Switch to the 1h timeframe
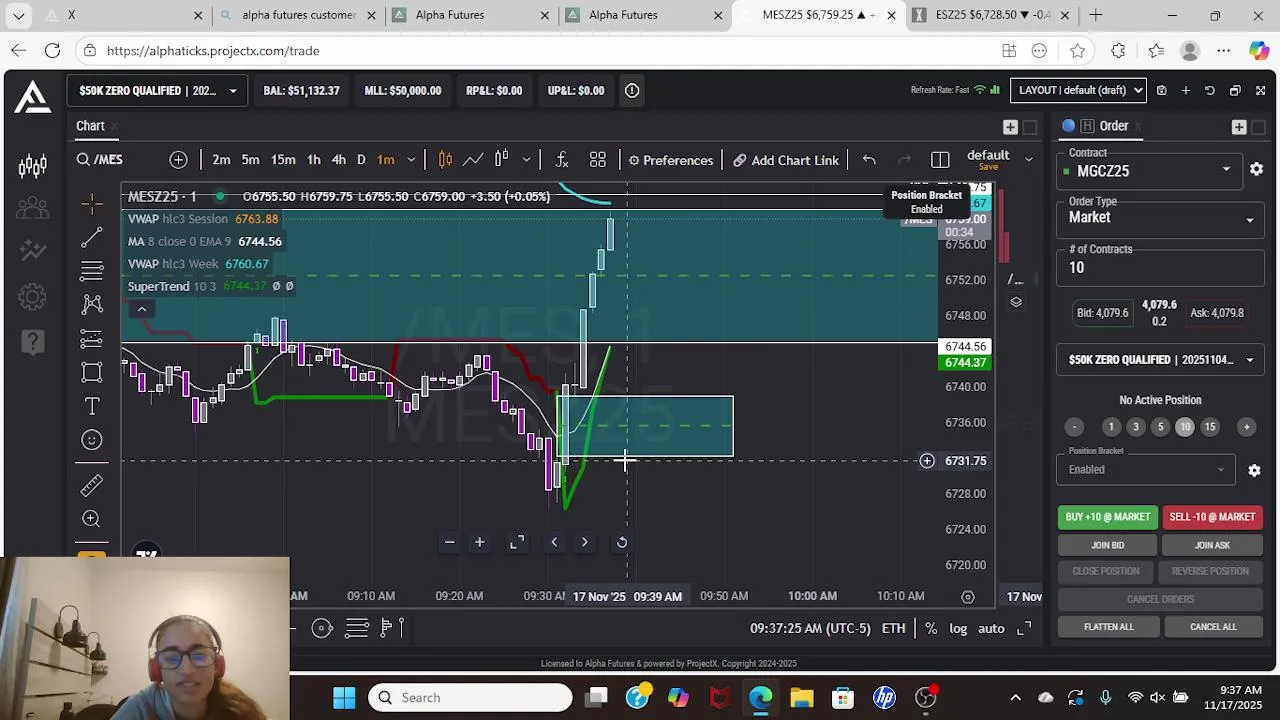 pyautogui.click(x=313, y=160)
